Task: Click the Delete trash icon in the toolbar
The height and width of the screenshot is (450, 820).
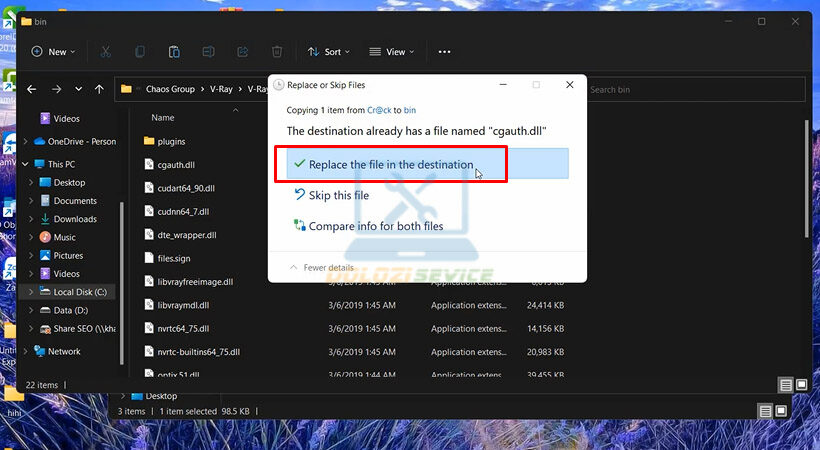Action: coord(277,52)
